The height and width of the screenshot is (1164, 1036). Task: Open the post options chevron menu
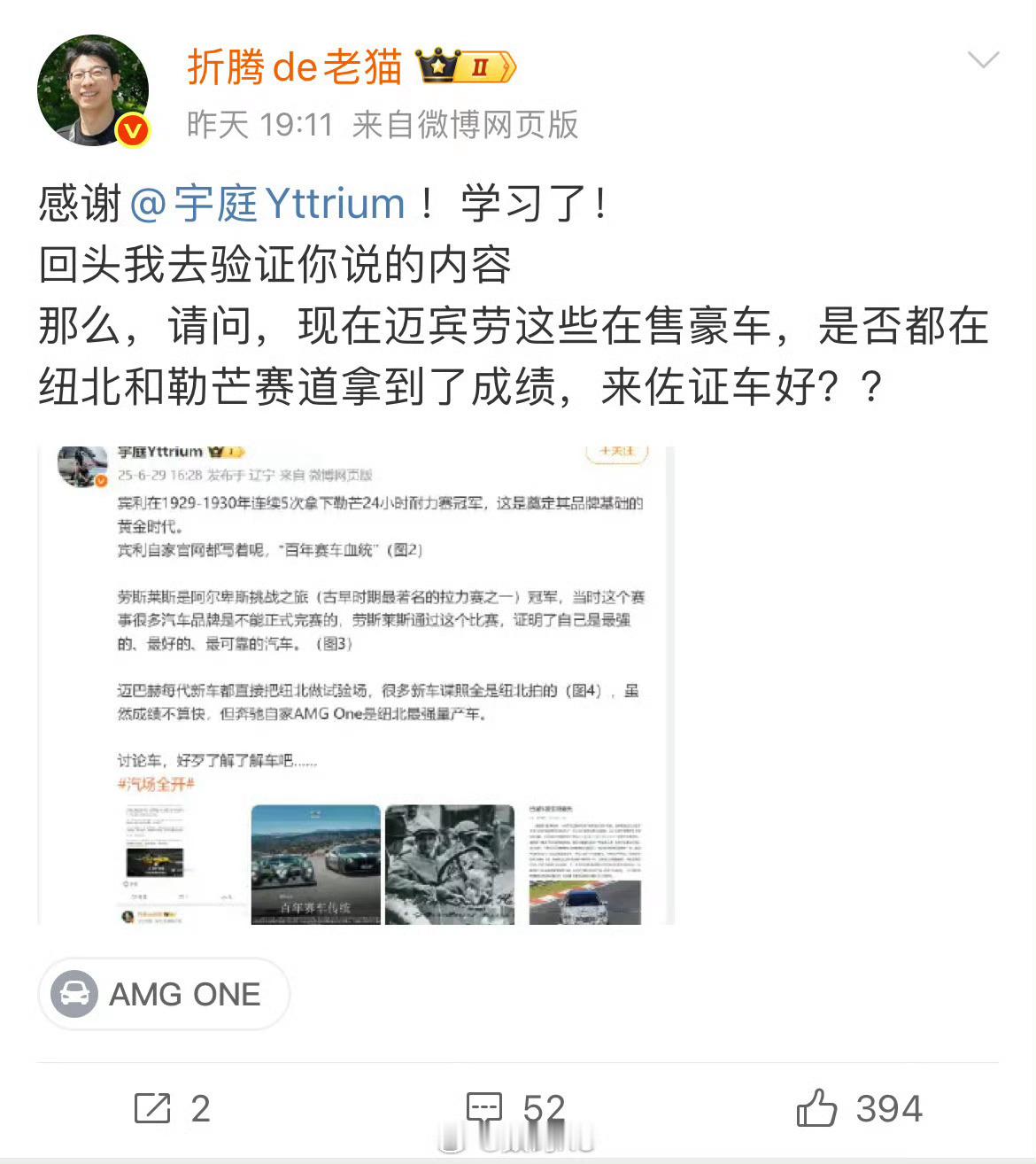click(x=983, y=60)
